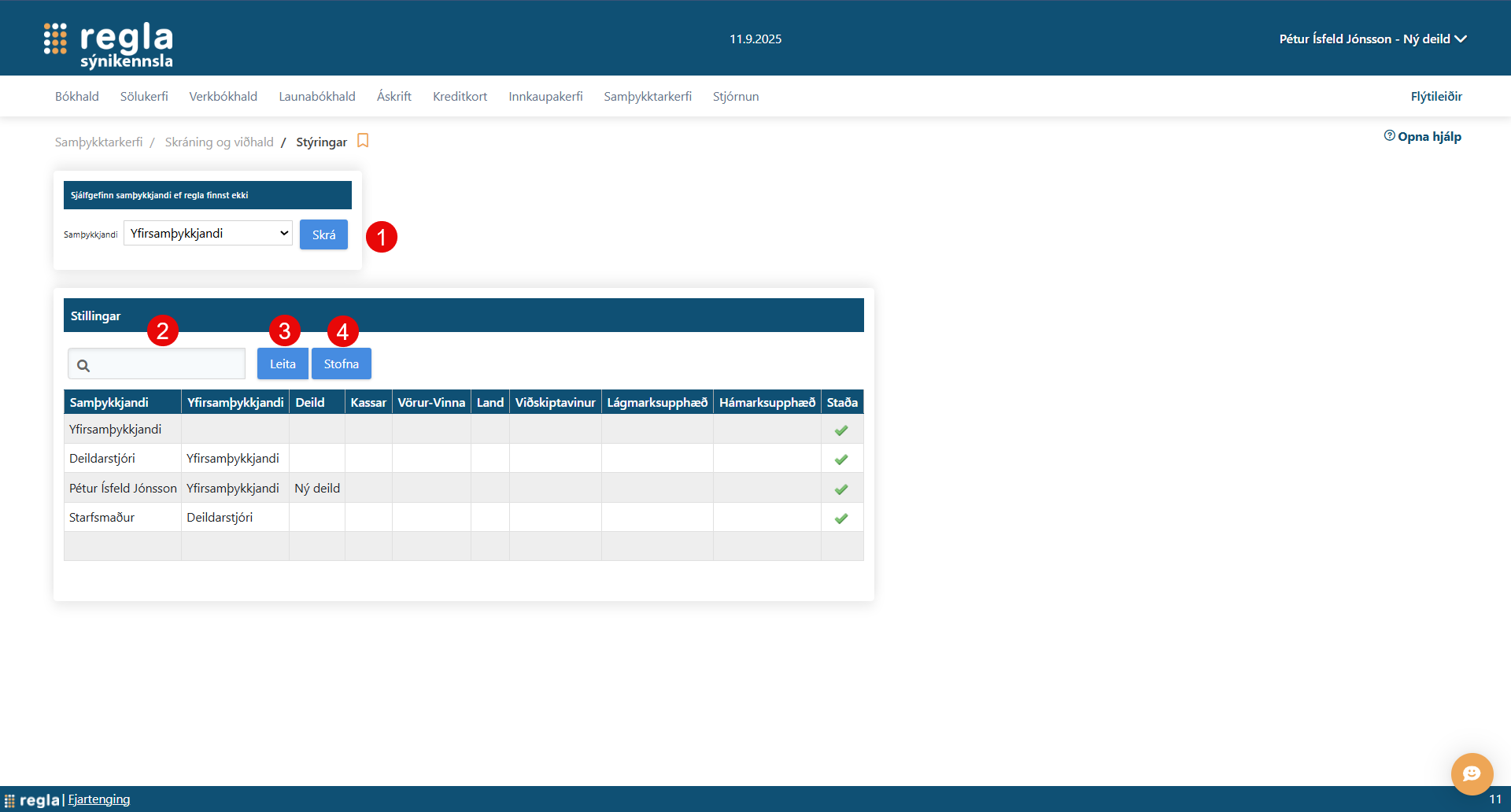Click the status checkmark for Deildarstjóri

click(841, 460)
